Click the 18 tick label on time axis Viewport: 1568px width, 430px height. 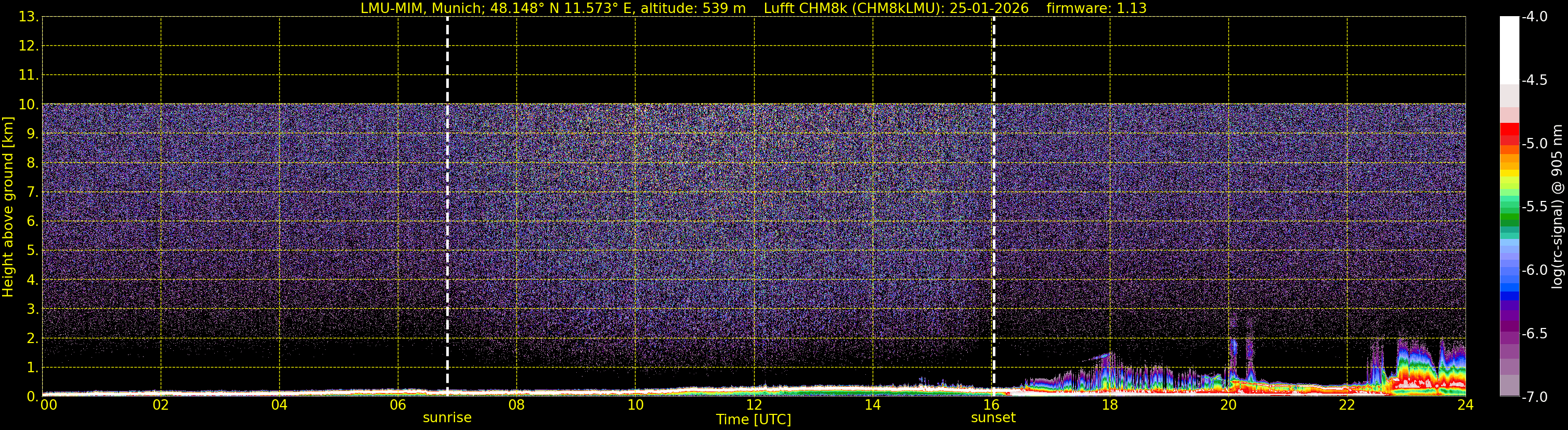[x=1109, y=405]
